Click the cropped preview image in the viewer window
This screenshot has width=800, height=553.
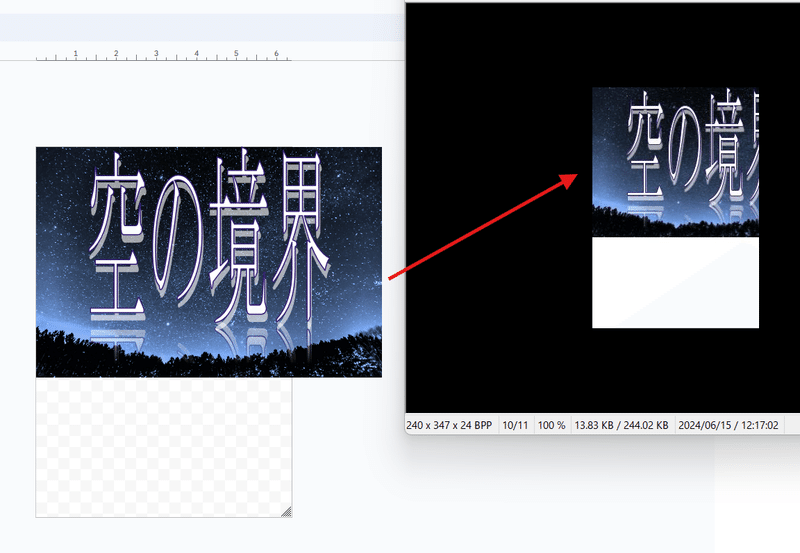tap(675, 208)
